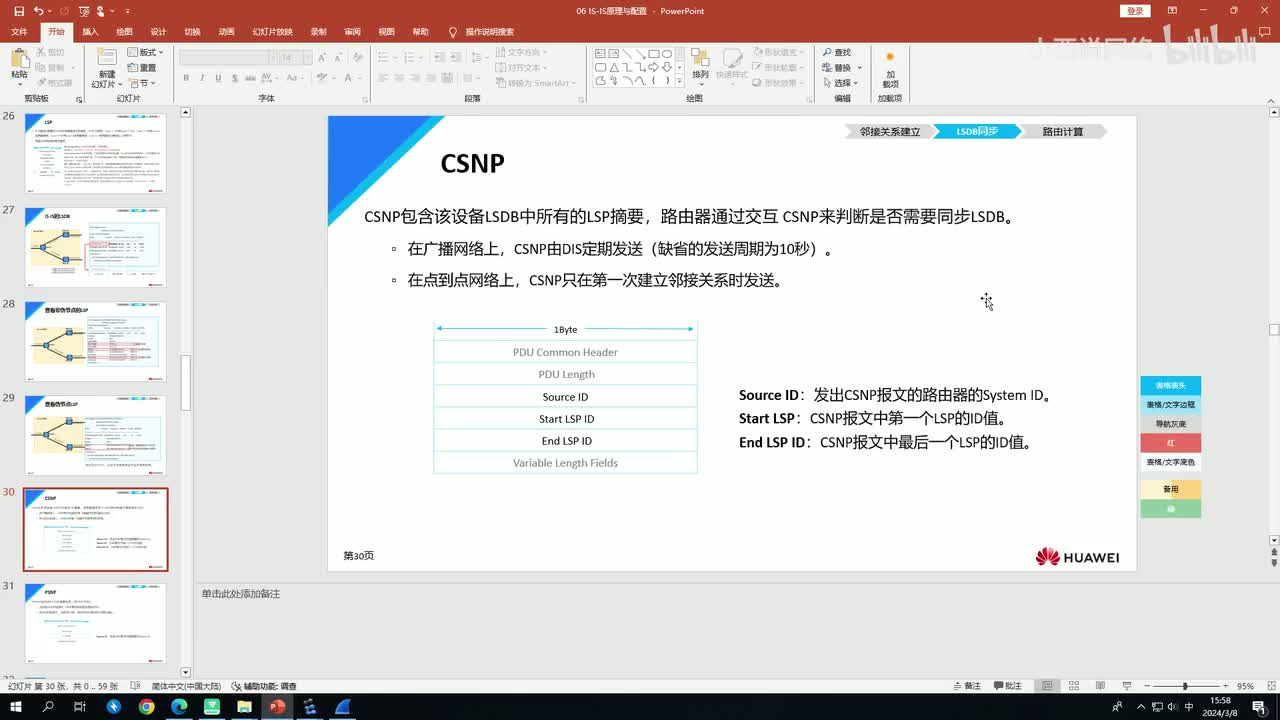Open the 审阅 ribbon tab
The height and width of the screenshot is (720, 1280).
[x=352, y=32]
